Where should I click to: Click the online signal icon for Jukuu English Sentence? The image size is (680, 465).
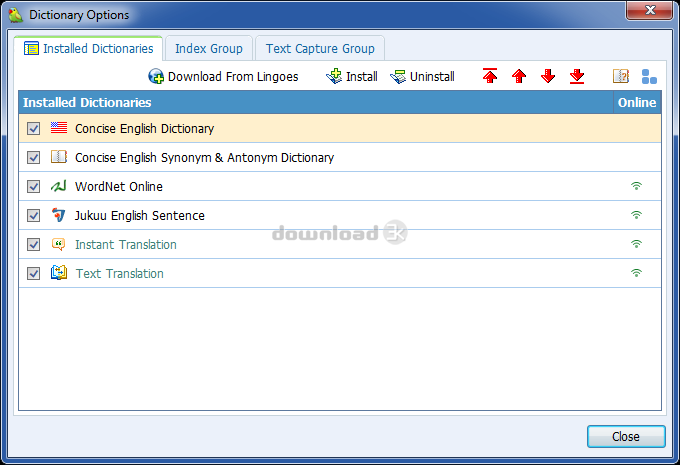click(x=636, y=215)
